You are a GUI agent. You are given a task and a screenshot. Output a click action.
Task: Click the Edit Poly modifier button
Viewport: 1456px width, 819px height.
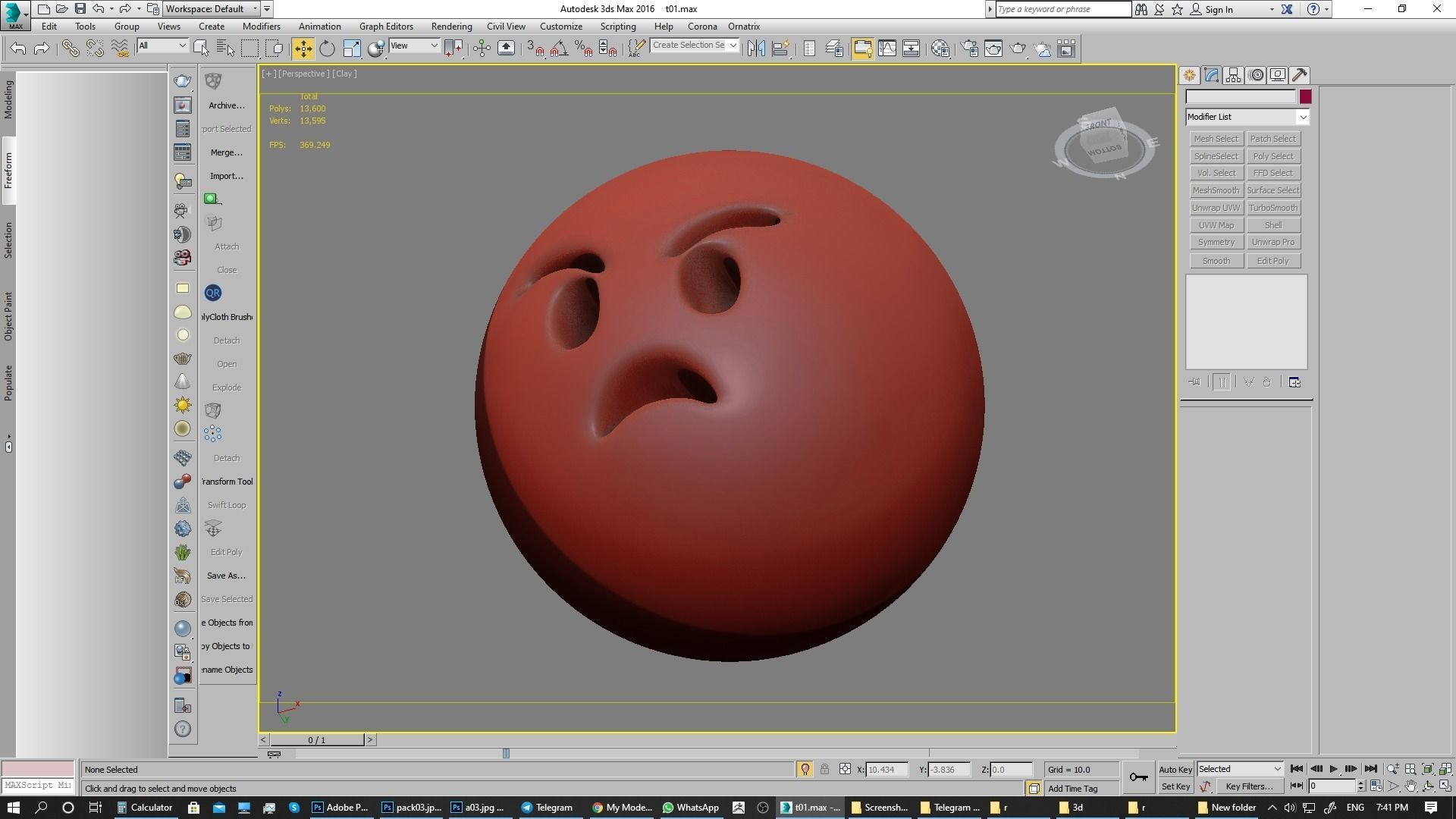(x=1272, y=261)
